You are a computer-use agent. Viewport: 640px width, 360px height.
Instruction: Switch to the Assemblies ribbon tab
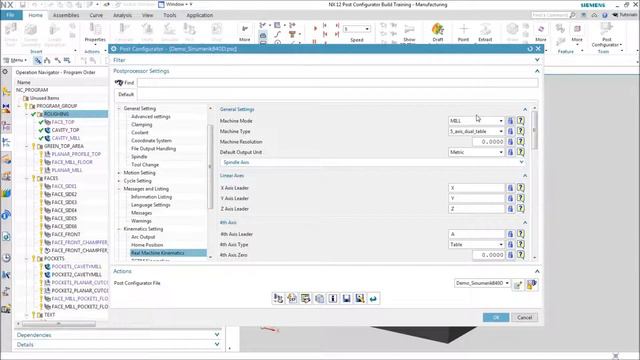pyautogui.click(x=66, y=15)
